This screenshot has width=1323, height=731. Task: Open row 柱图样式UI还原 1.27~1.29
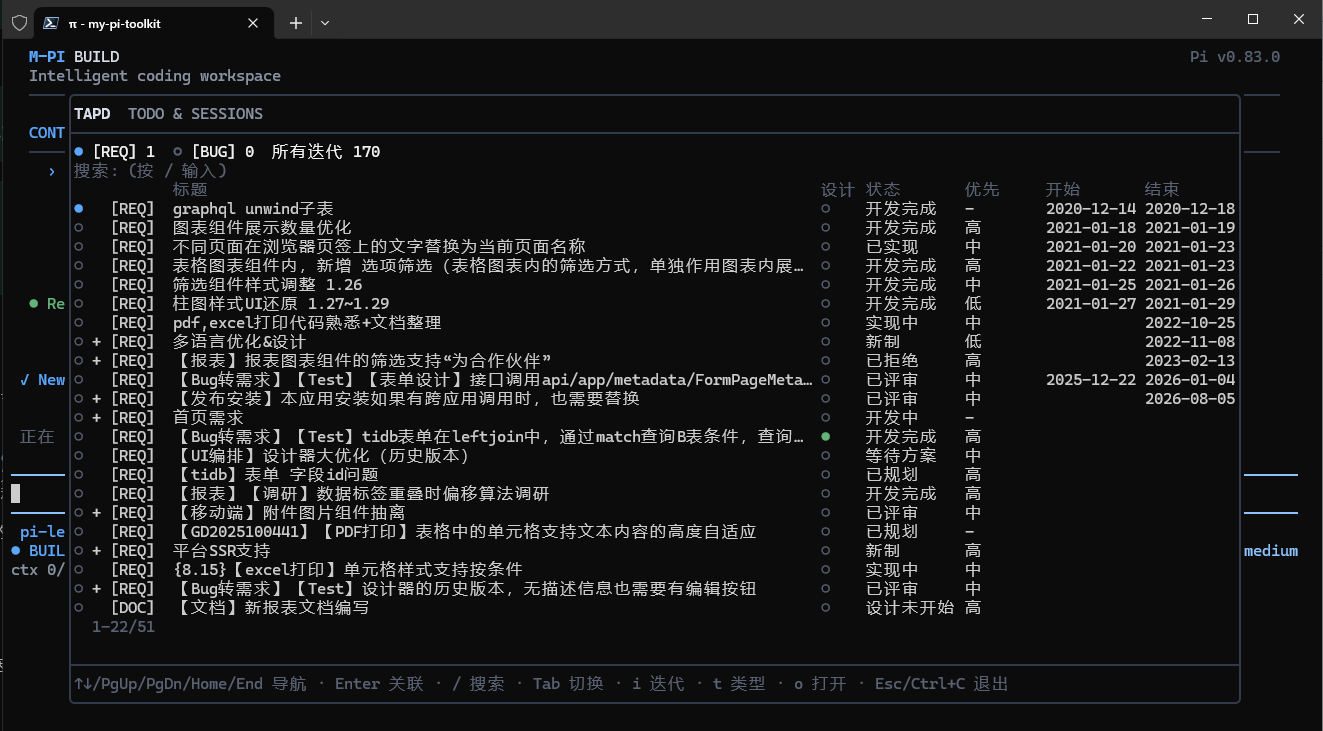[655, 304]
